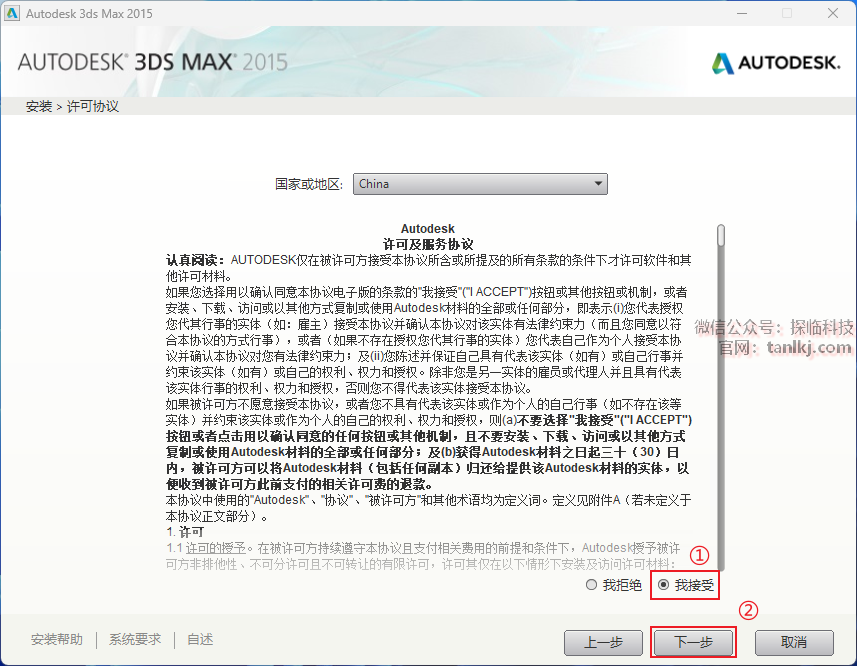Close the installer window
The height and width of the screenshot is (666, 857).
point(832,13)
